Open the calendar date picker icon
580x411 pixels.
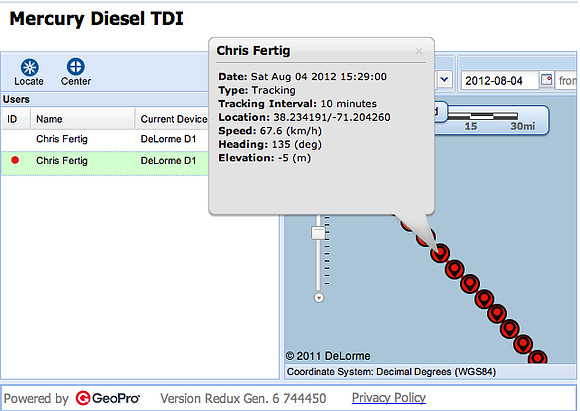point(546,80)
